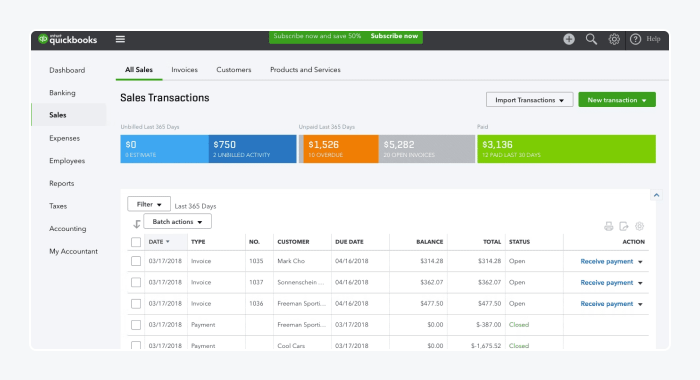Screen dimensions: 700x380
Task: Switch to the All Sales tab
Action: click(x=139, y=70)
